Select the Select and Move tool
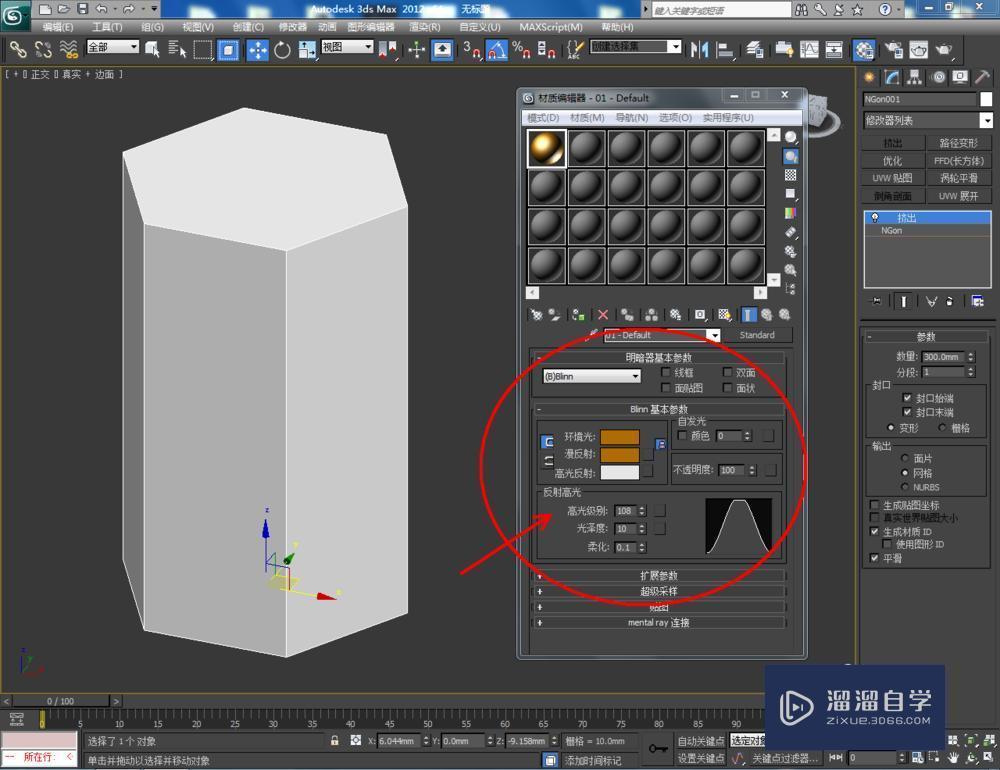 pos(259,50)
